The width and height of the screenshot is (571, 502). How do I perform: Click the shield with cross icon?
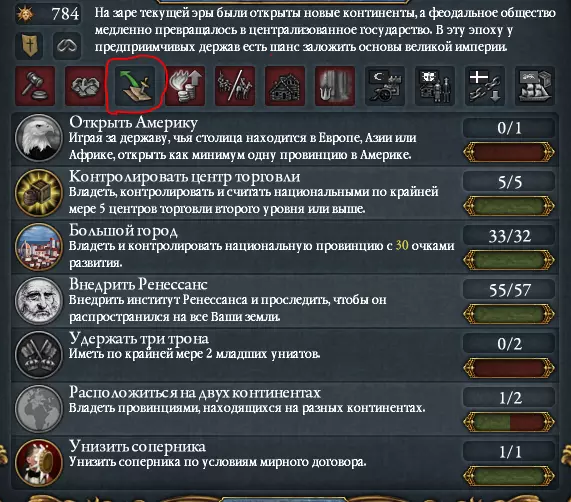(x=29, y=46)
